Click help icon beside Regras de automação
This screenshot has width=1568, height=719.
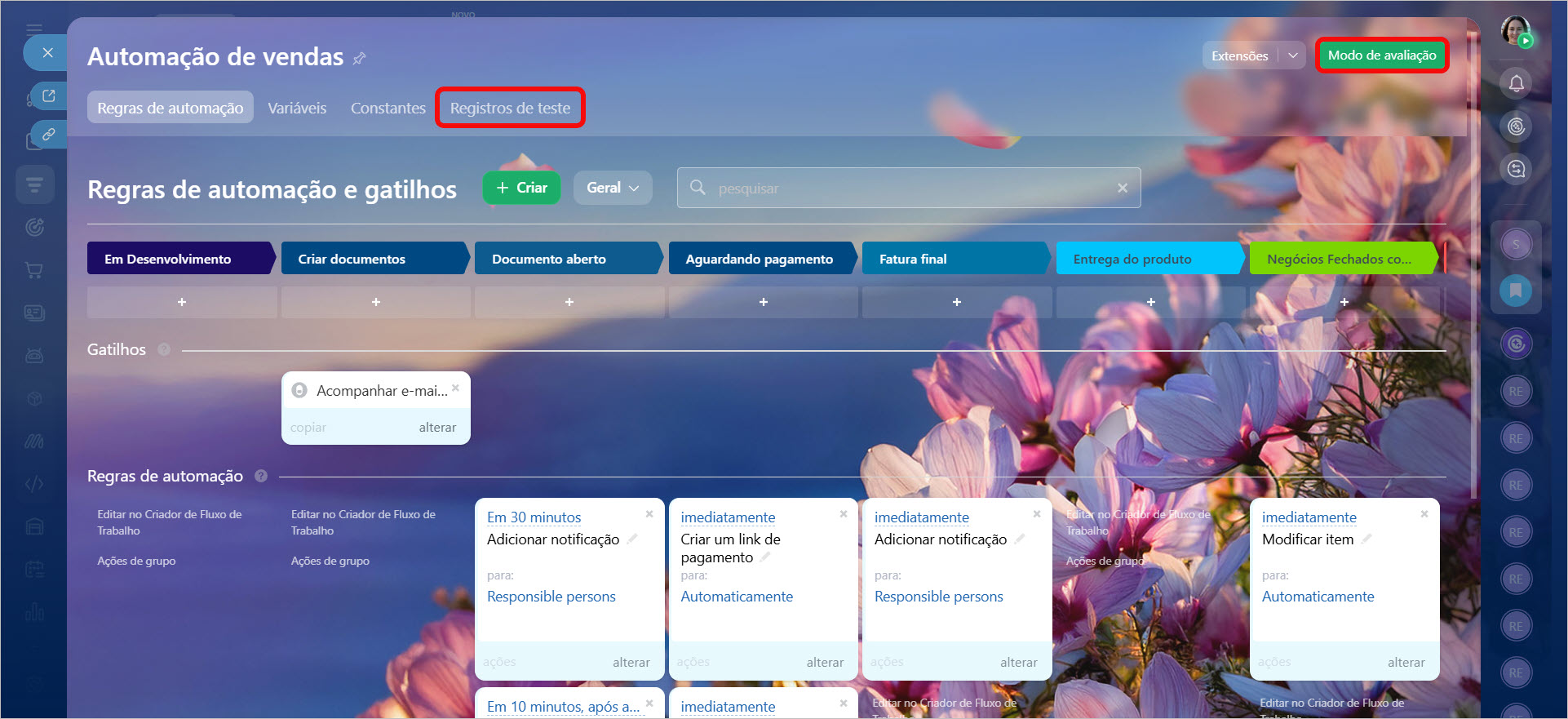(x=261, y=476)
